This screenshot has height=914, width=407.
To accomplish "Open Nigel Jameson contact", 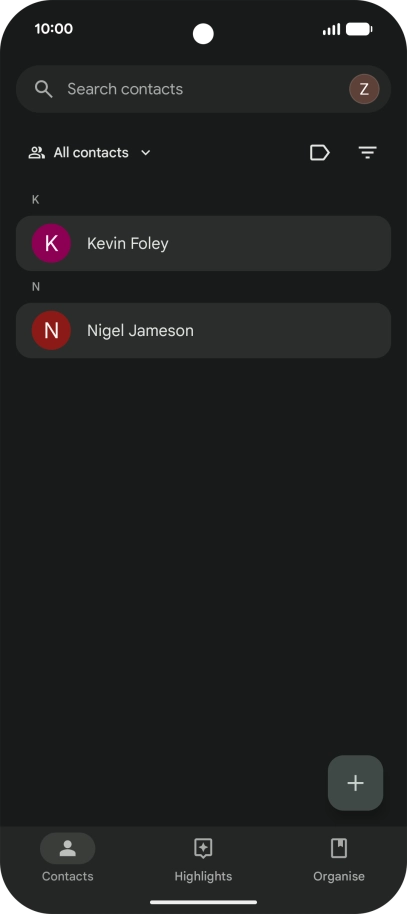I will (204, 331).
